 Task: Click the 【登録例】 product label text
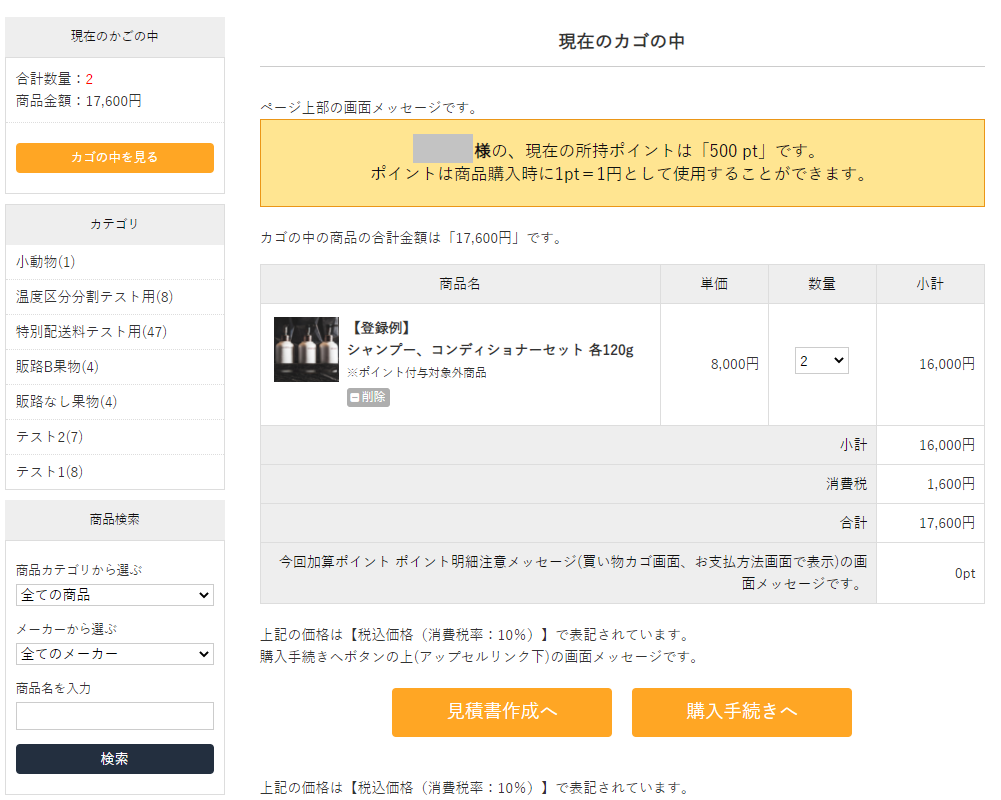[380, 328]
